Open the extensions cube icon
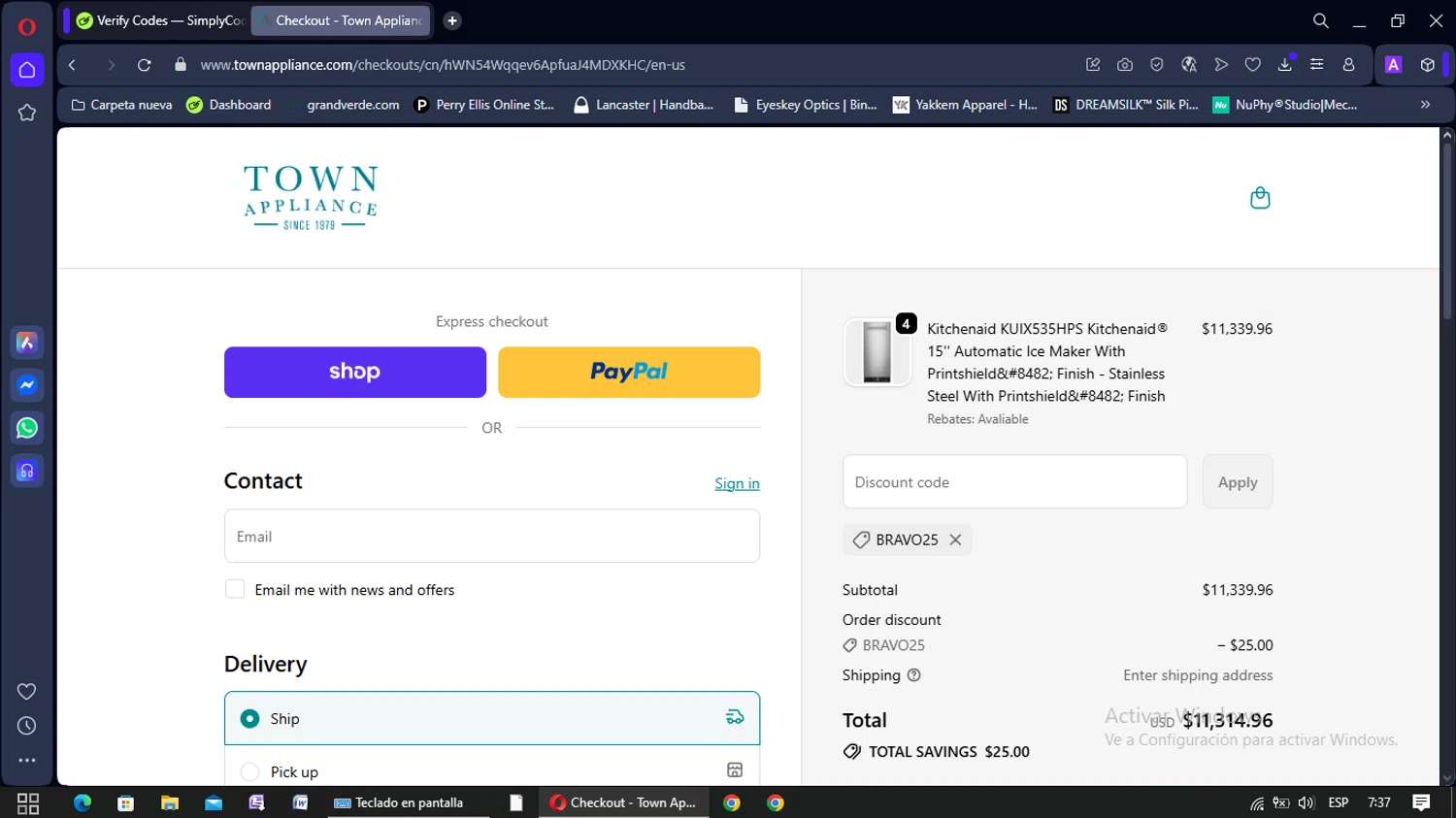Viewport: 1456px width, 818px height. point(1428,65)
